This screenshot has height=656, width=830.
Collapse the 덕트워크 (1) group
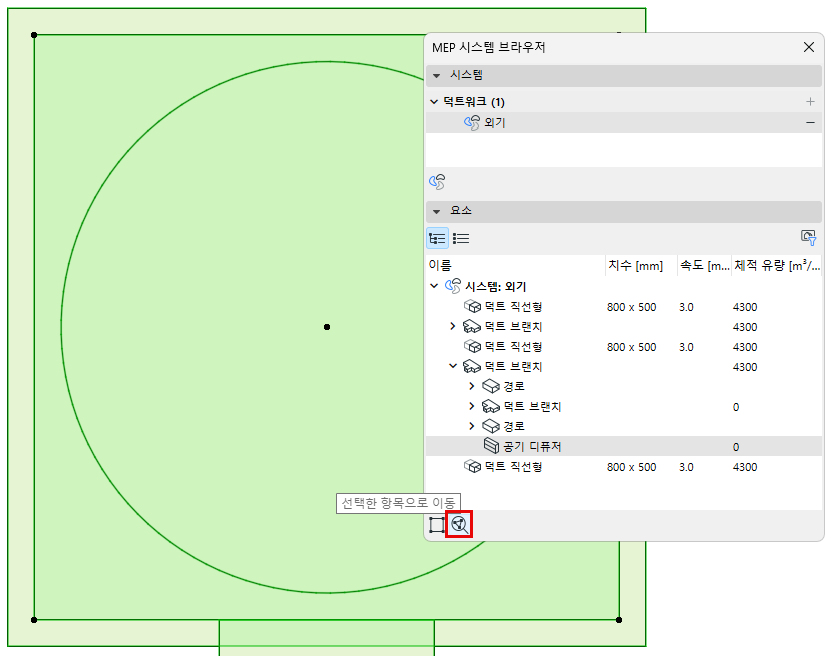tap(434, 101)
